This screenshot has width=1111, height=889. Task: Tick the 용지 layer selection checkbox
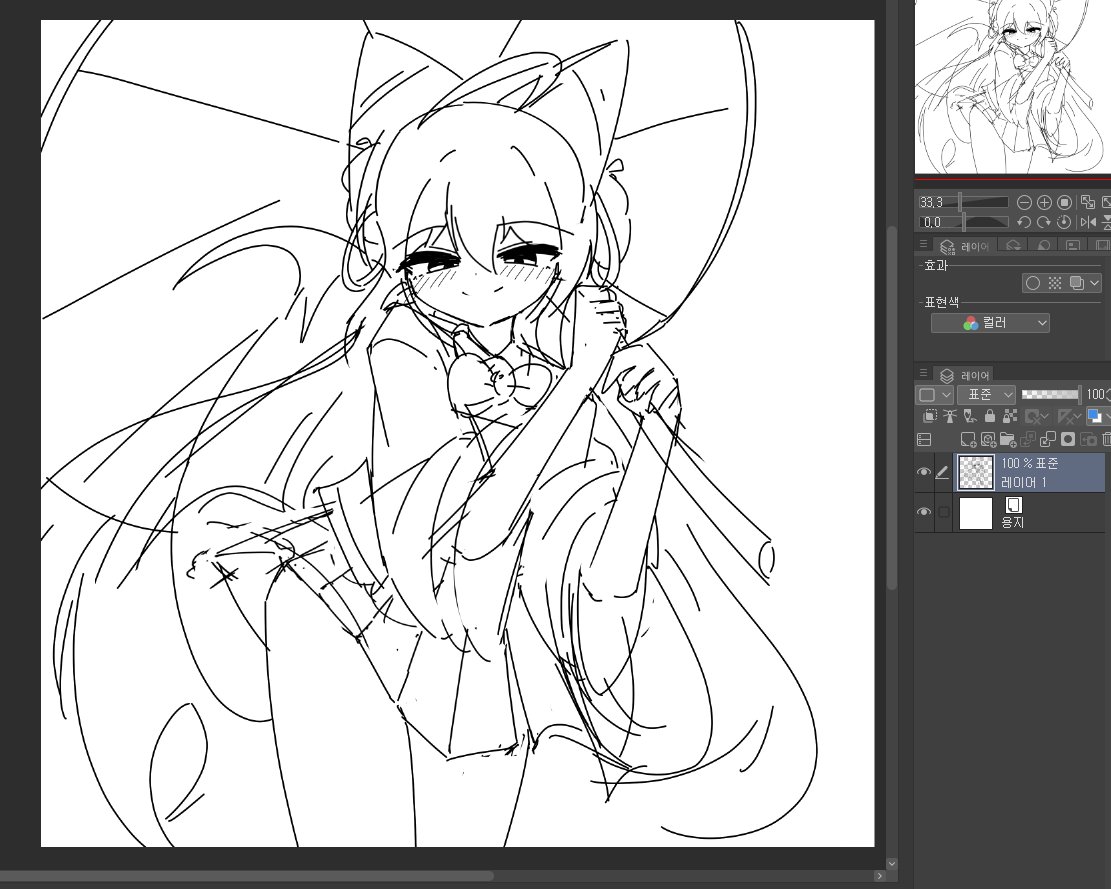pos(943,512)
